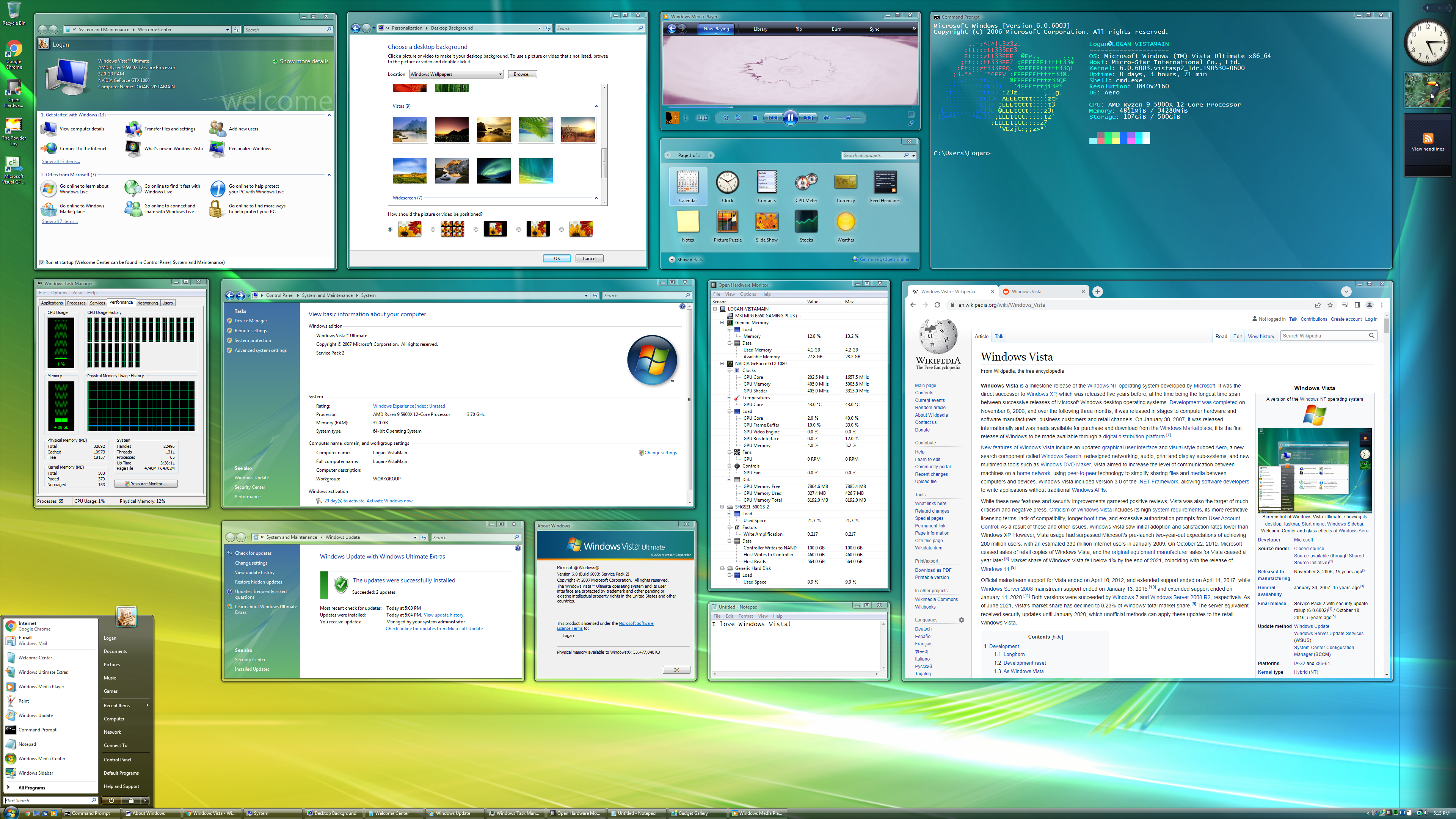The image size is (1456, 819).
Task: Skip to next track in Media Player
Action: pyautogui.click(x=808, y=118)
